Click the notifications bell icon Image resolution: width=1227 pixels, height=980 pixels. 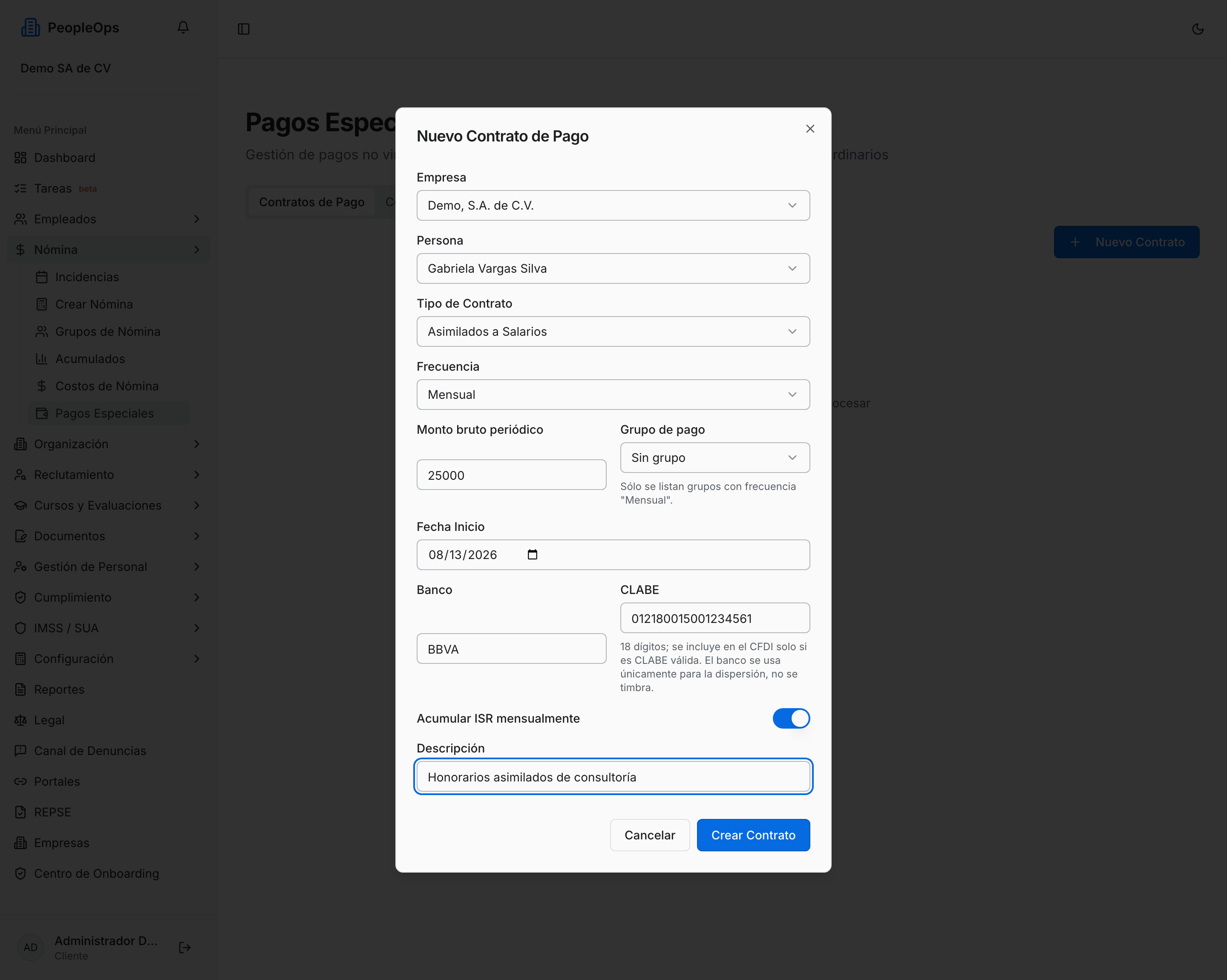click(183, 27)
